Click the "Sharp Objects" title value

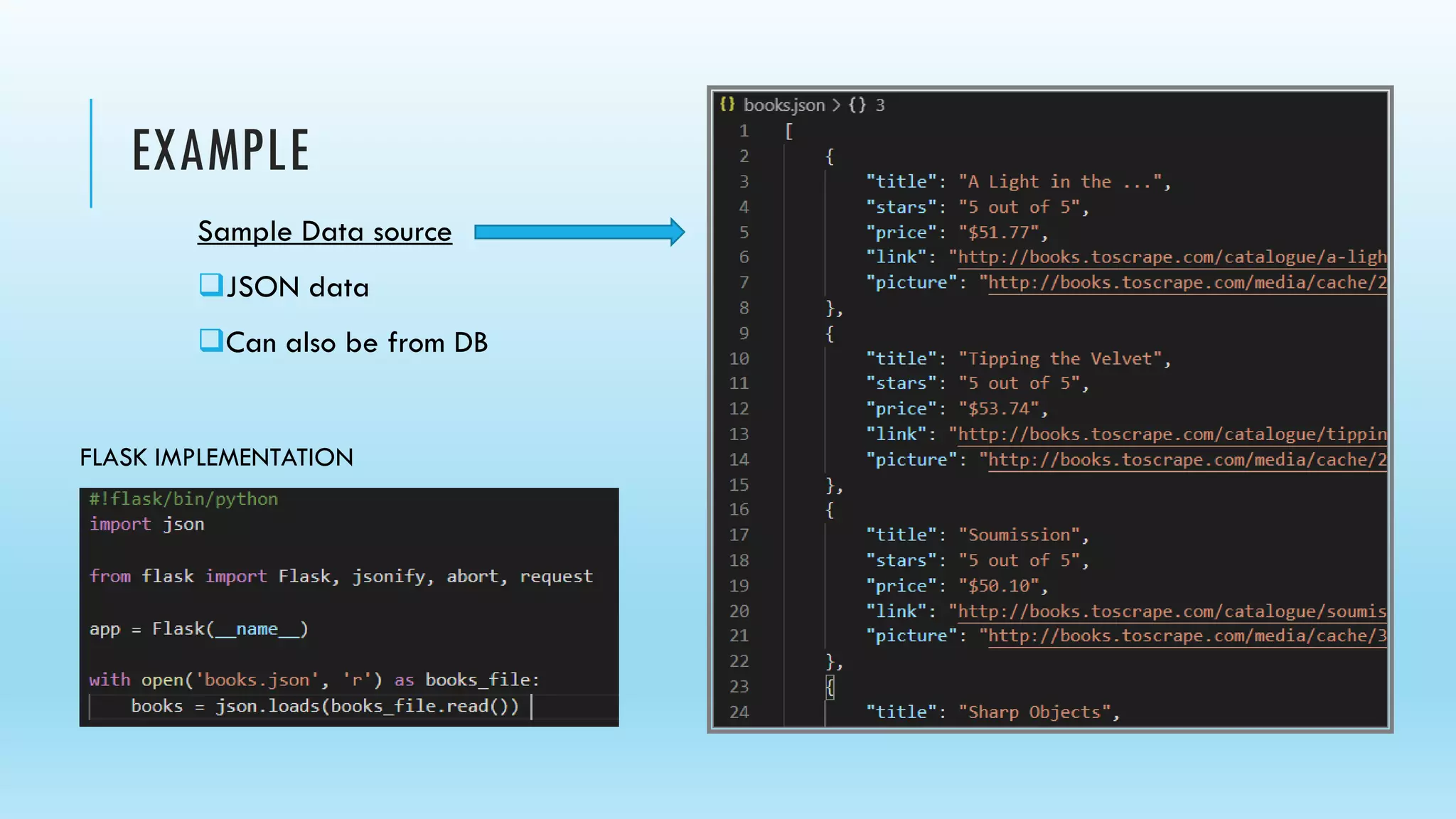point(1034,712)
